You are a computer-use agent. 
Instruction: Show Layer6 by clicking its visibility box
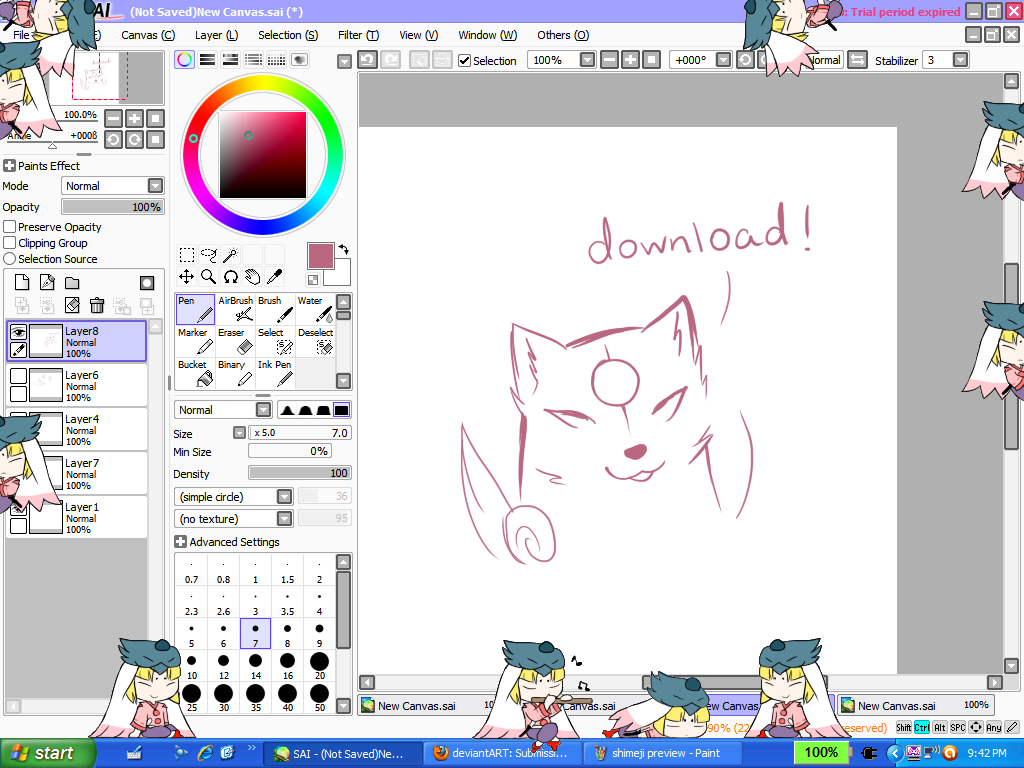tap(18, 376)
